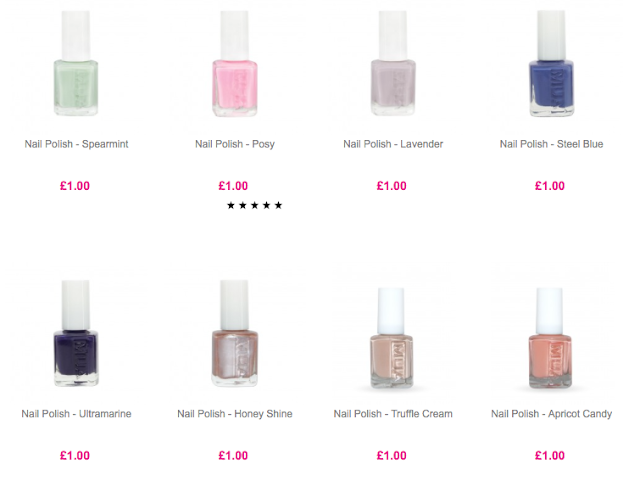Viewport: 640px width, 481px height.
Task: Click the Nail Polish - Posy title
Action: [x=235, y=144]
